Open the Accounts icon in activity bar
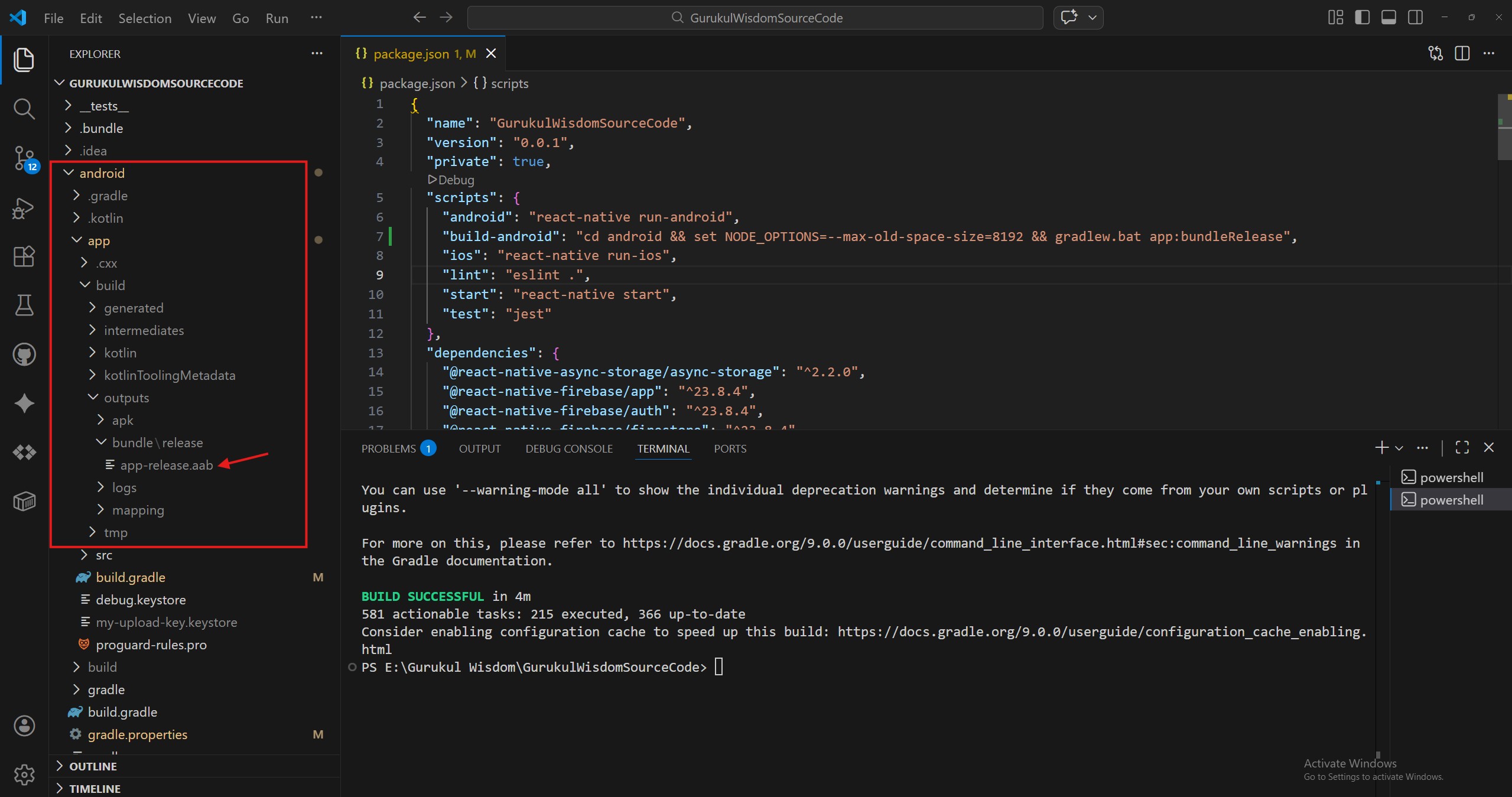Image resolution: width=1512 pixels, height=797 pixels. (24, 726)
